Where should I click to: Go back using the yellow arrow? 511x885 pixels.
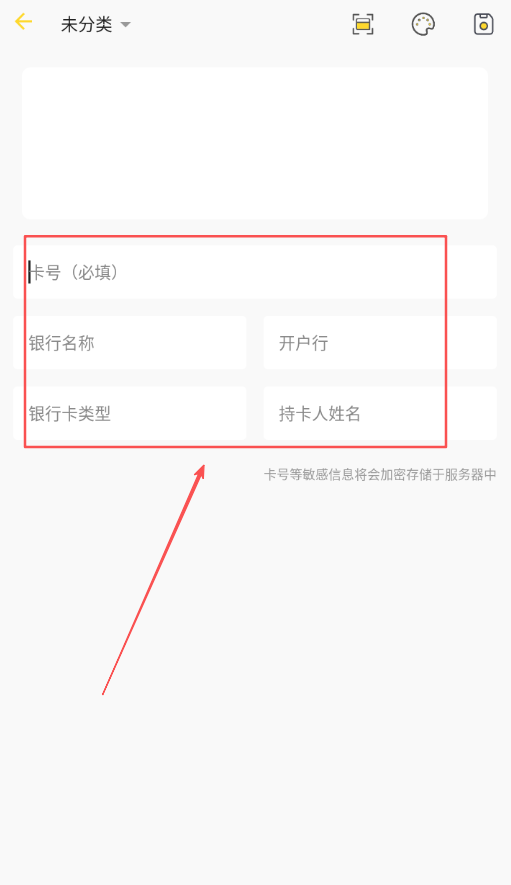pyautogui.click(x=24, y=23)
